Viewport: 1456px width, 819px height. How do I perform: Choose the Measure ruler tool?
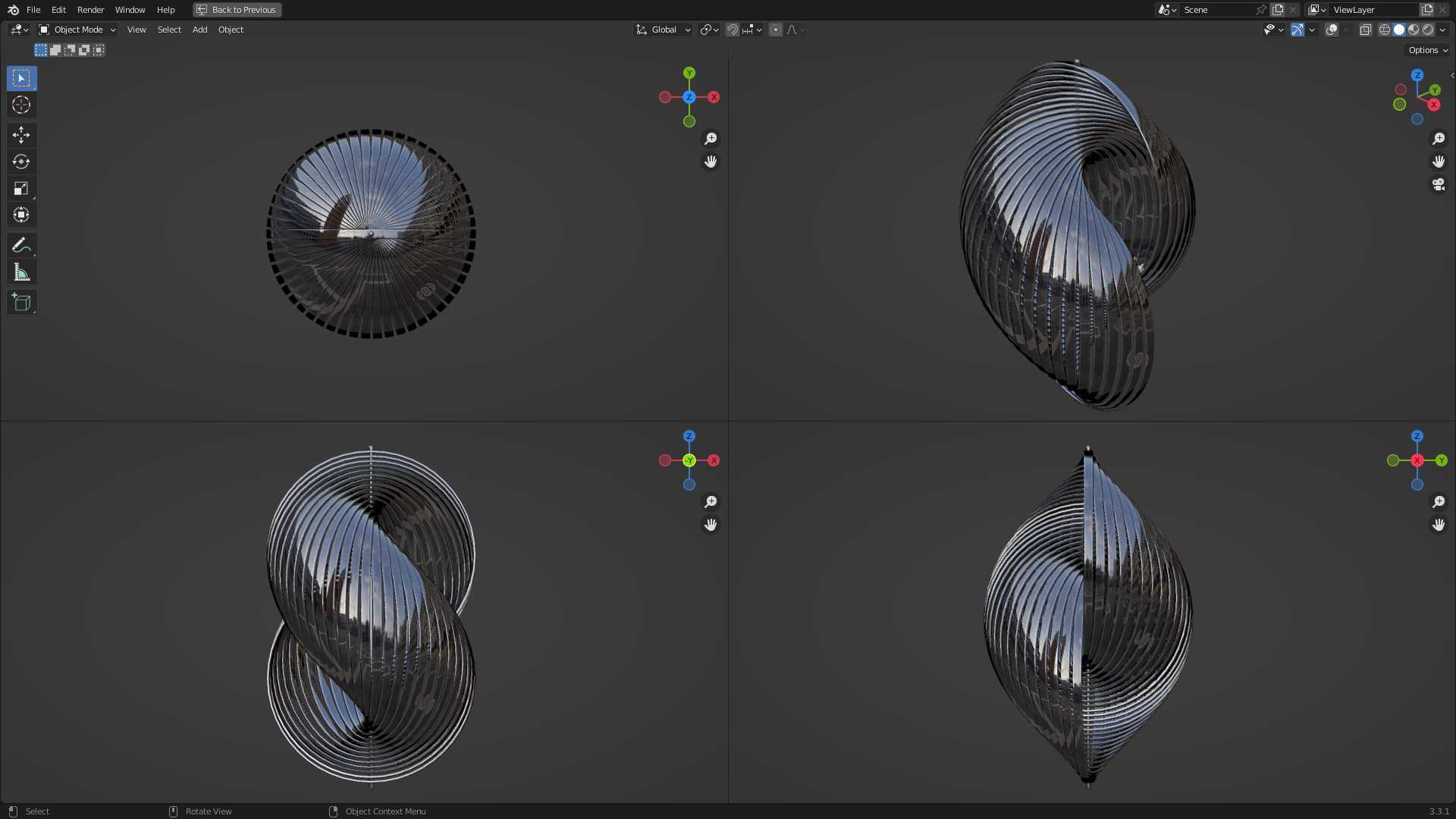[x=21, y=272]
